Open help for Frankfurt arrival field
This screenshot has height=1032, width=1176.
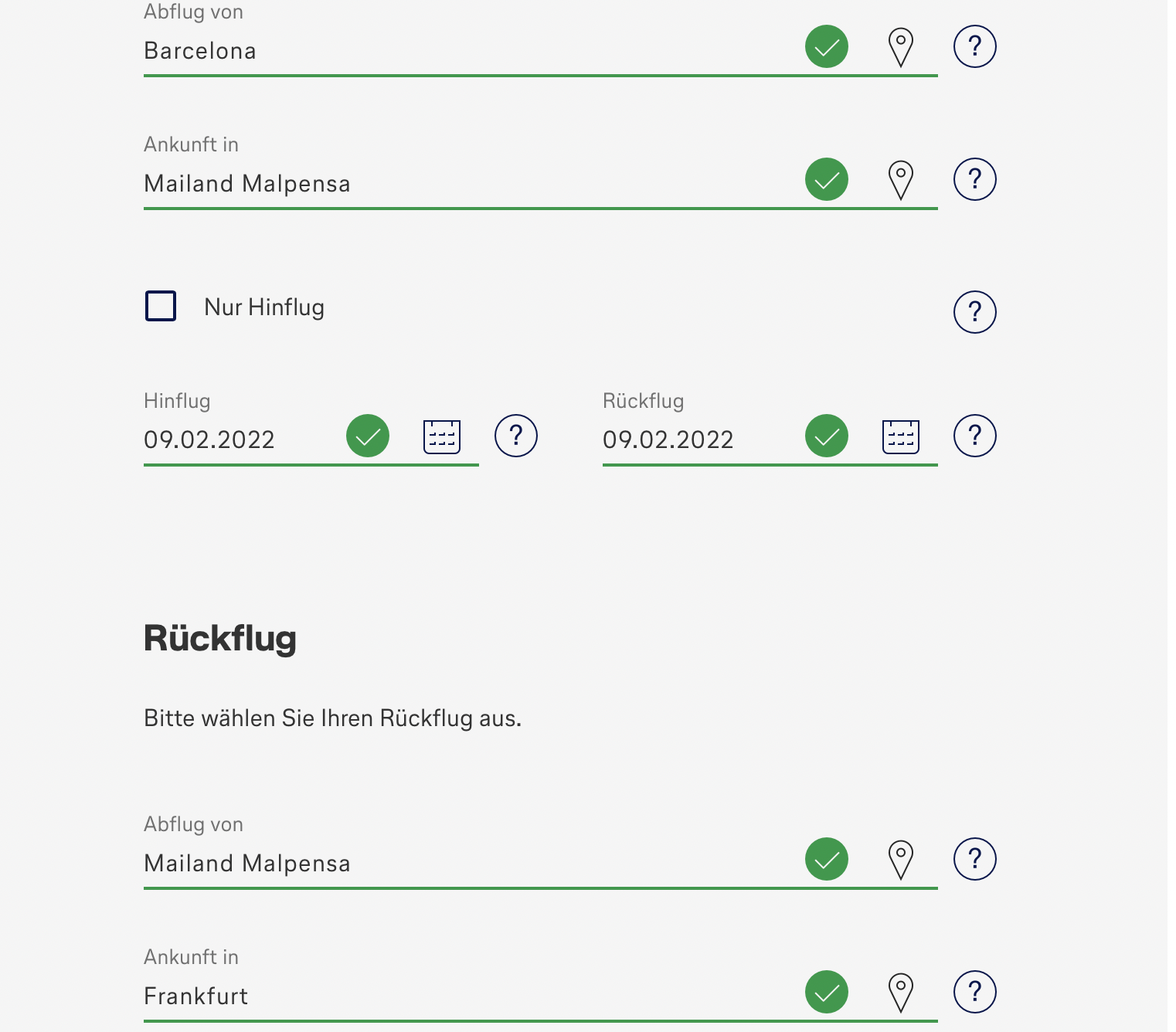coord(974,992)
